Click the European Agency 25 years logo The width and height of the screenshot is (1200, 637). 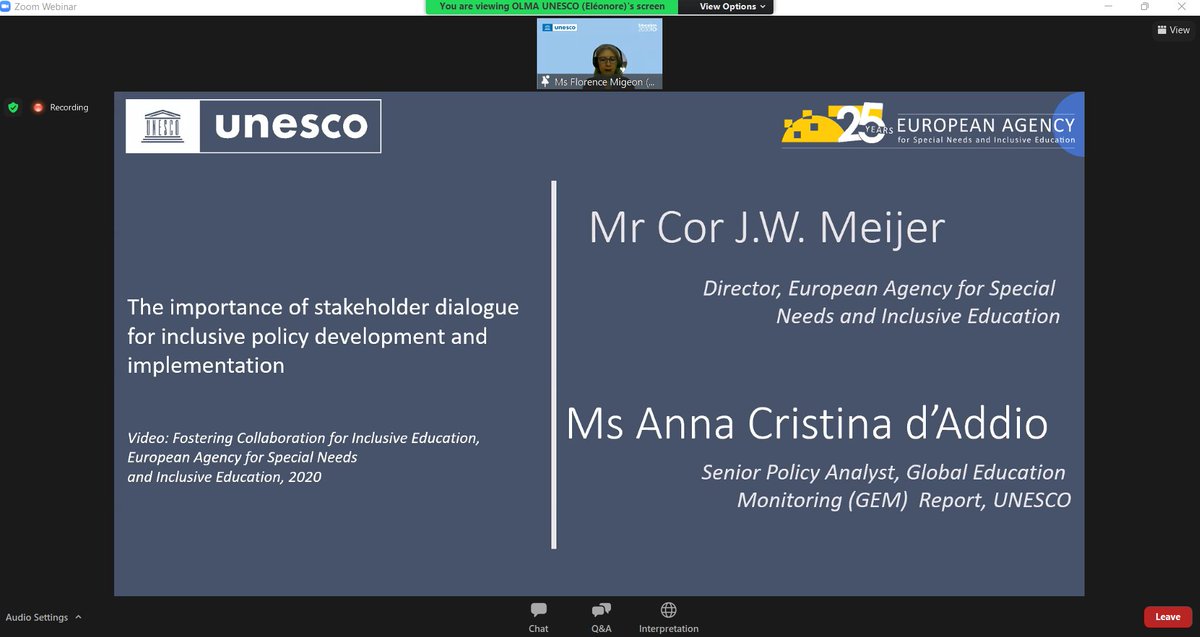[x=928, y=128]
